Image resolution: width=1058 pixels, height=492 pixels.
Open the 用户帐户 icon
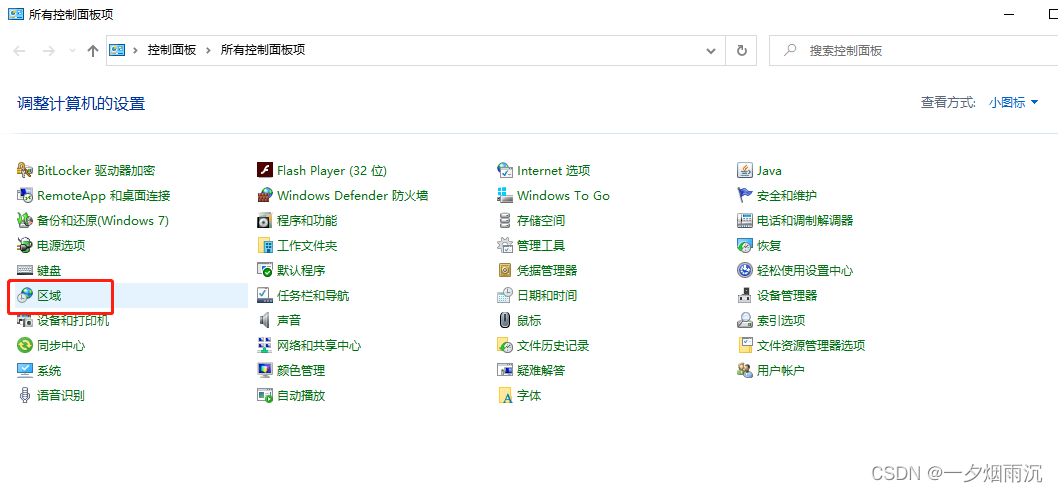pos(744,371)
